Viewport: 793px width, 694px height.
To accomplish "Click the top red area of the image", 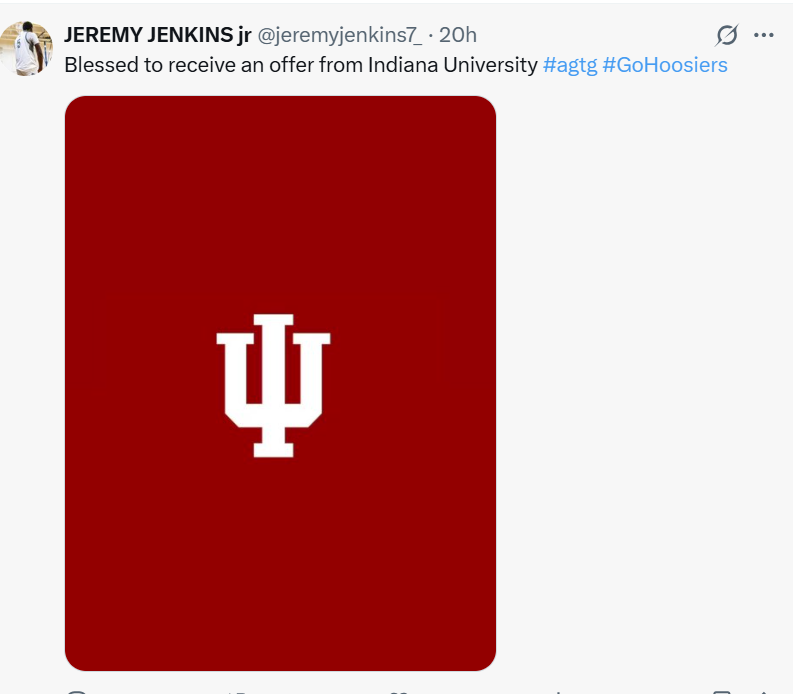I will [x=280, y=160].
